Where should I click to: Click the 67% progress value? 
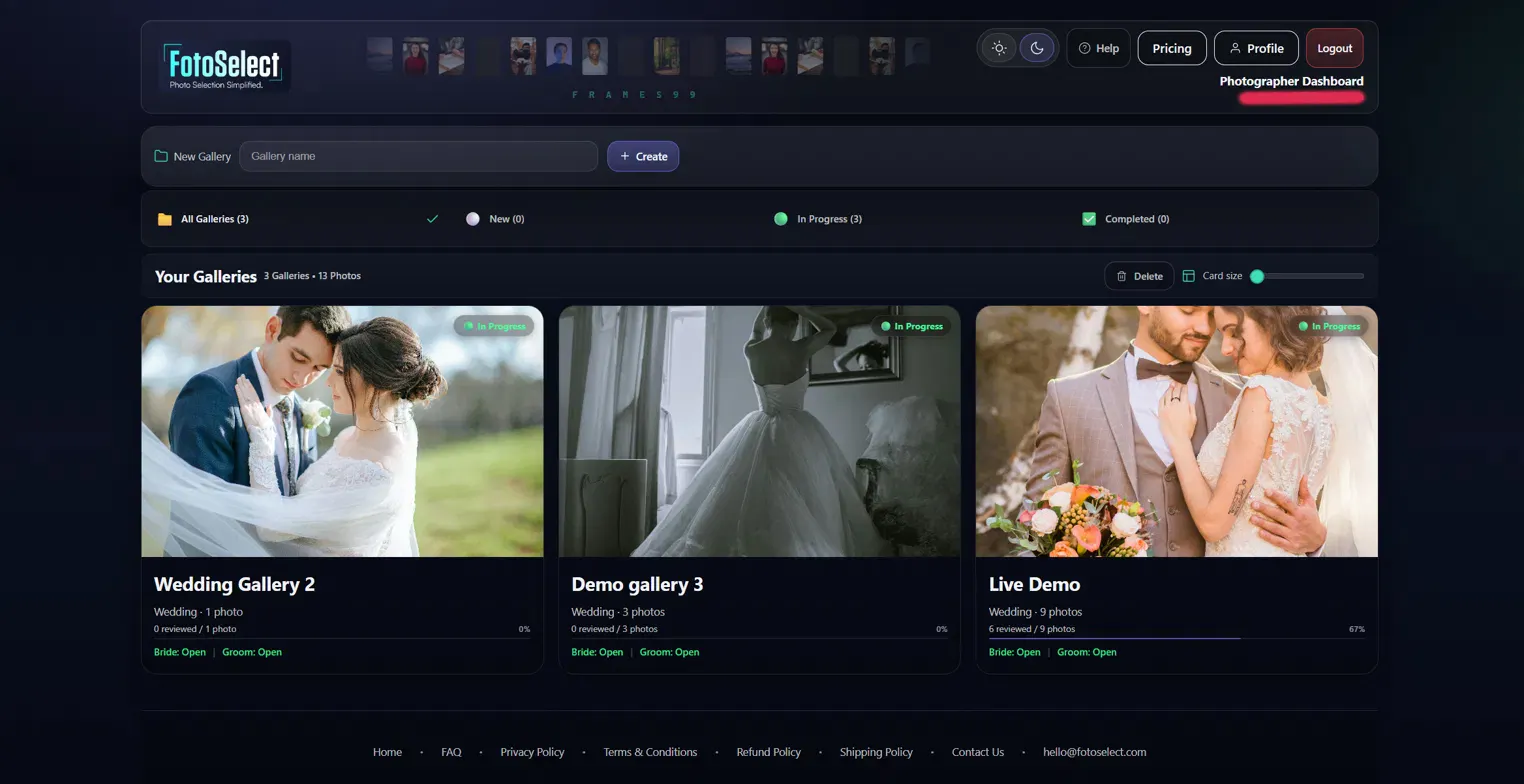pyautogui.click(x=1356, y=629)
